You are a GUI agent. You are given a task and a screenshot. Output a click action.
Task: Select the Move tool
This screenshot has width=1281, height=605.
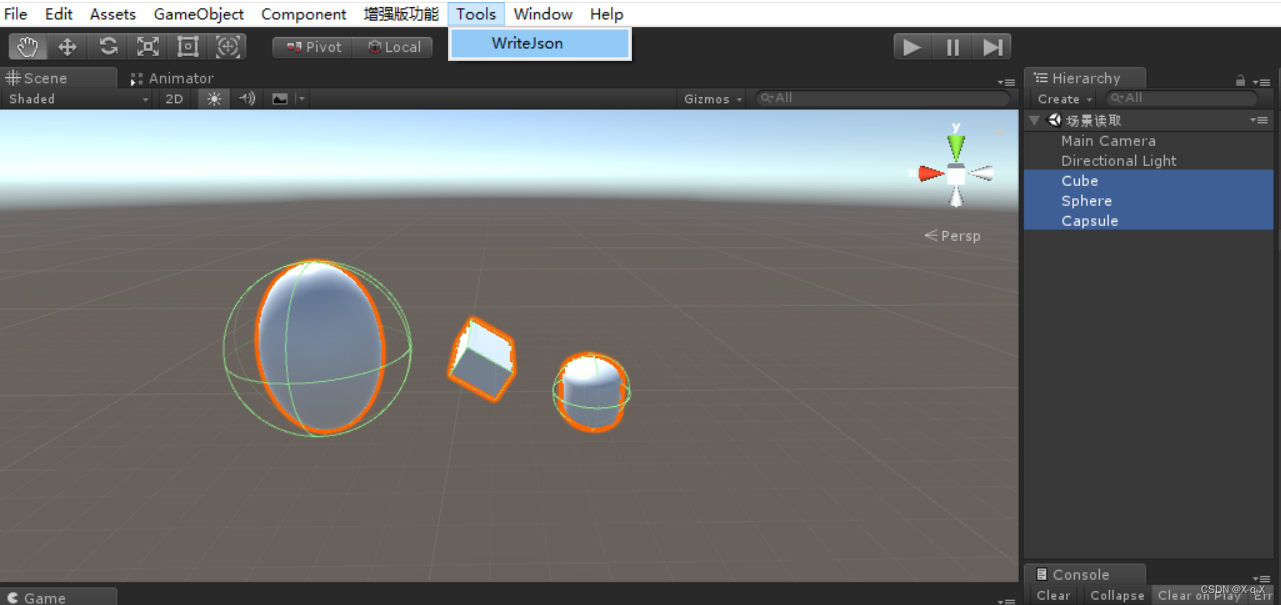(67, 46)
